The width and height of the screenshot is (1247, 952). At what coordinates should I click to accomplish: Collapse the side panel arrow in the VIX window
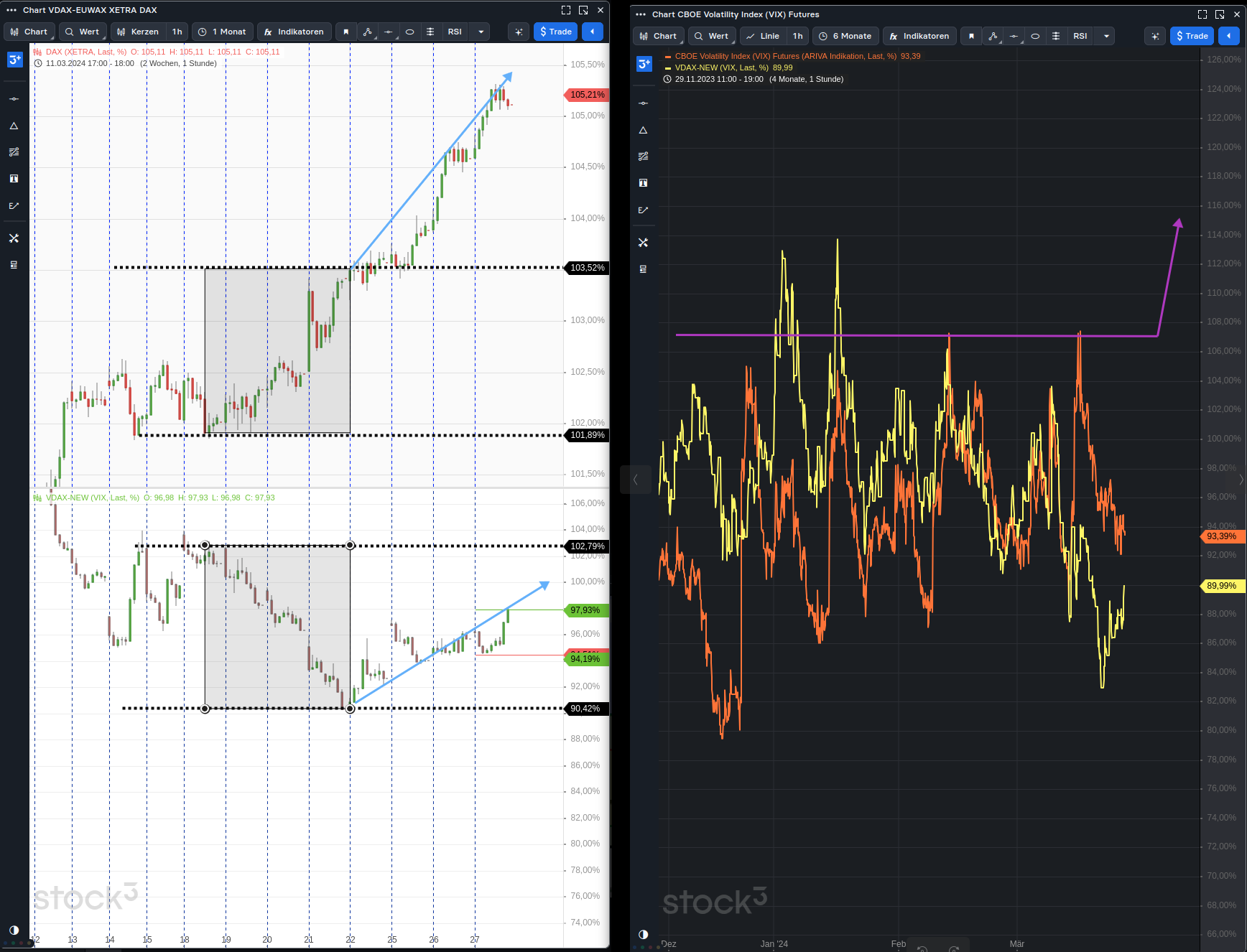pyautogui.click(x=1229, y=36)
